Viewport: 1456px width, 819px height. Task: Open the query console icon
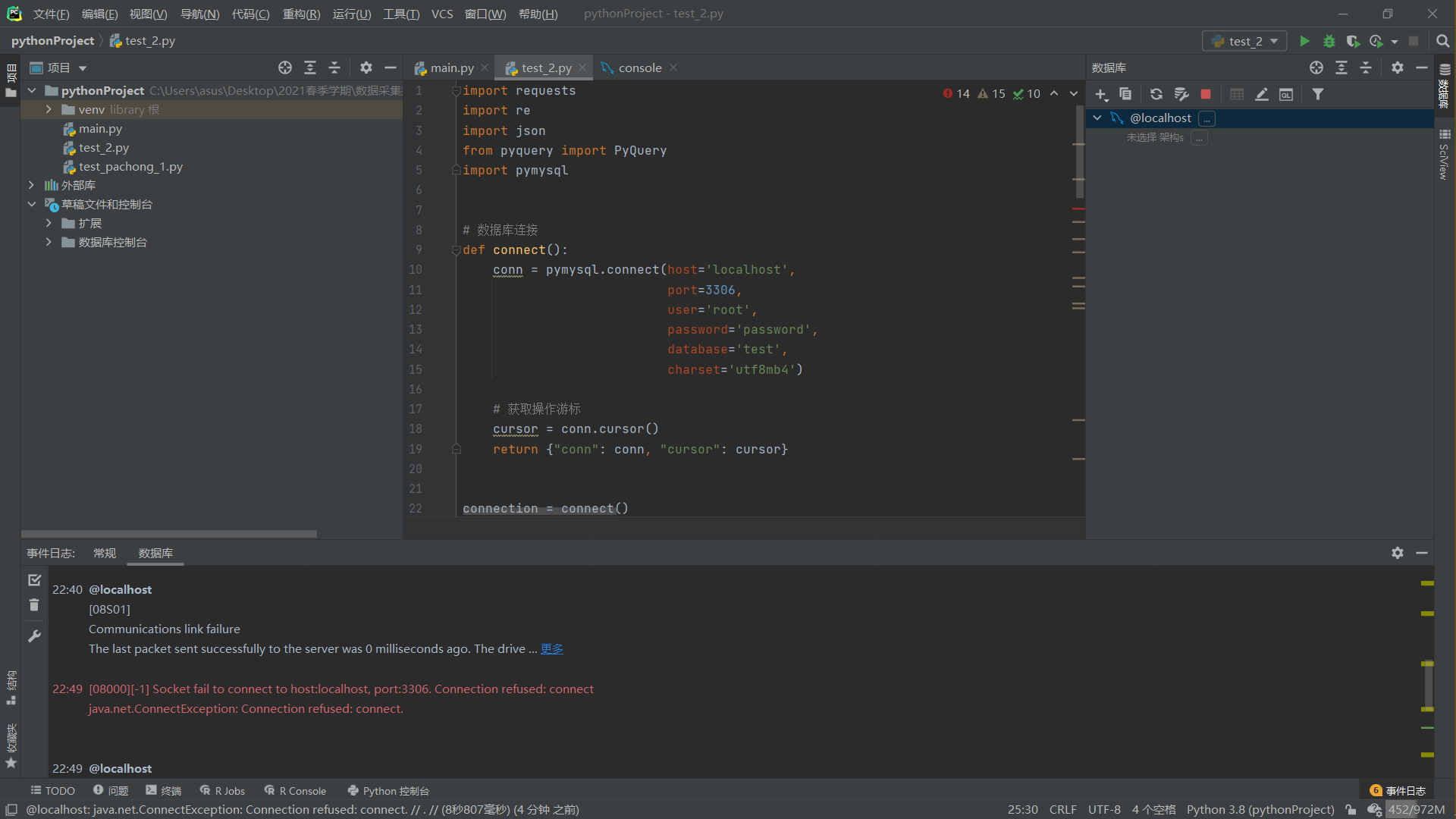pos(1286,94)
